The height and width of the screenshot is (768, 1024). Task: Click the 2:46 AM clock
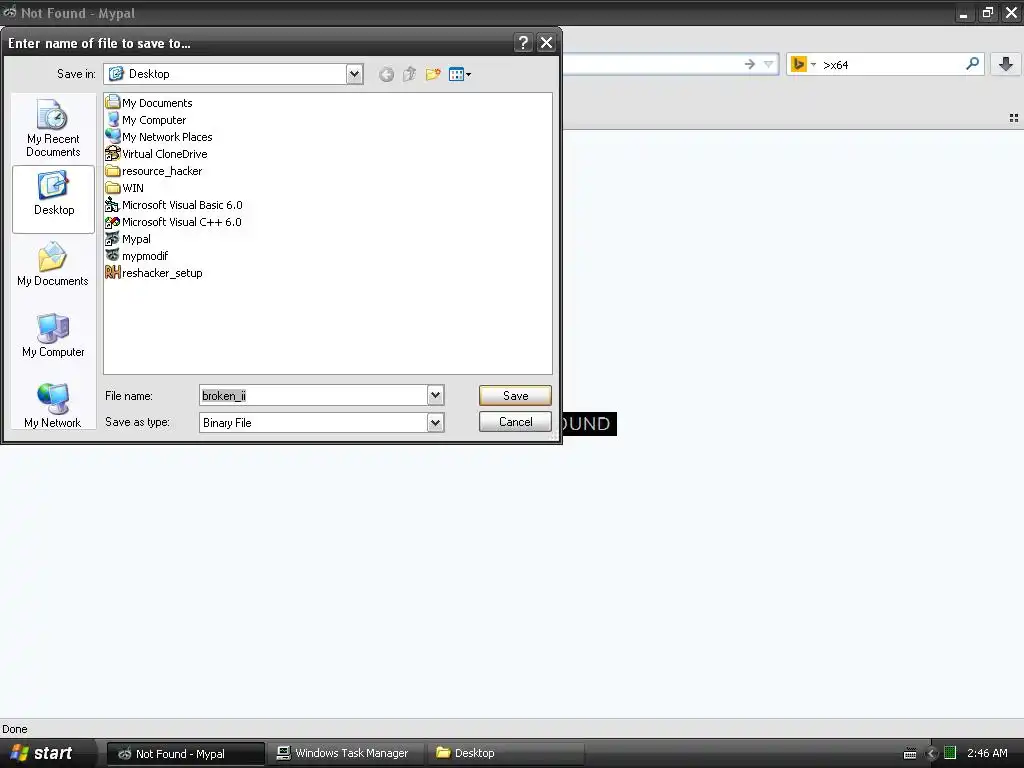click(987, 753)
